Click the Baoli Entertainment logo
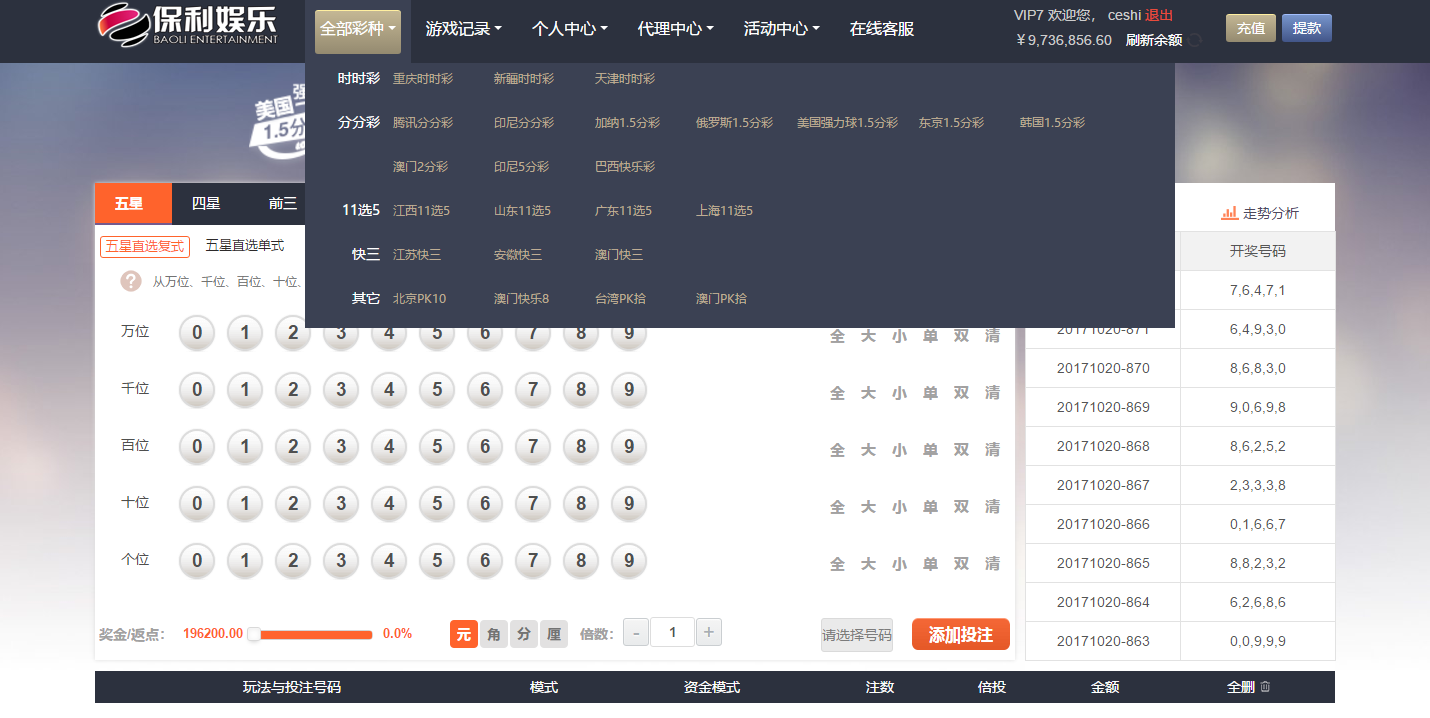This screenshot has height=718, width=1430. 188,24
